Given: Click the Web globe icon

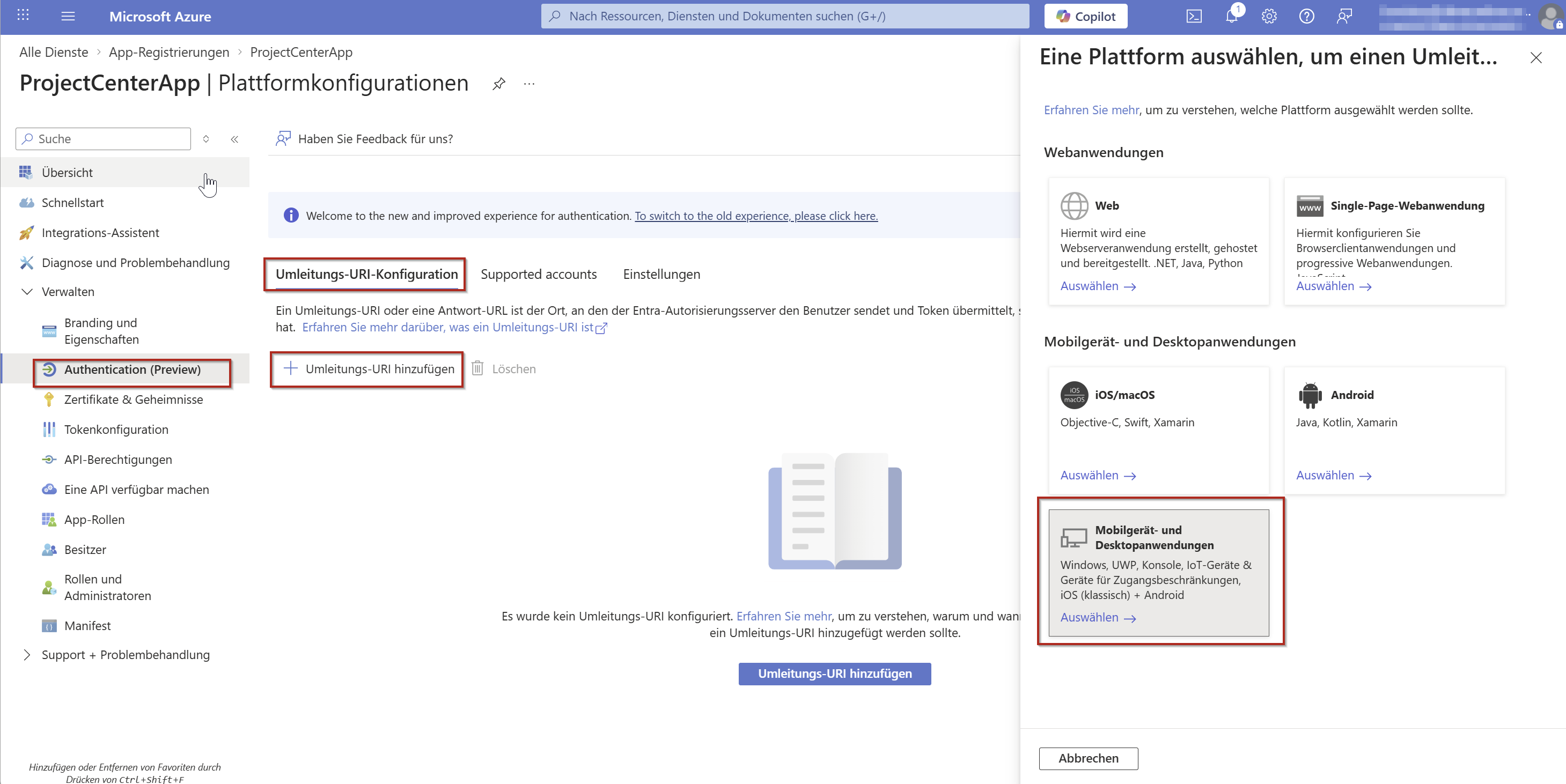Looking at the screenshot, I should [x=1074, y=206].
